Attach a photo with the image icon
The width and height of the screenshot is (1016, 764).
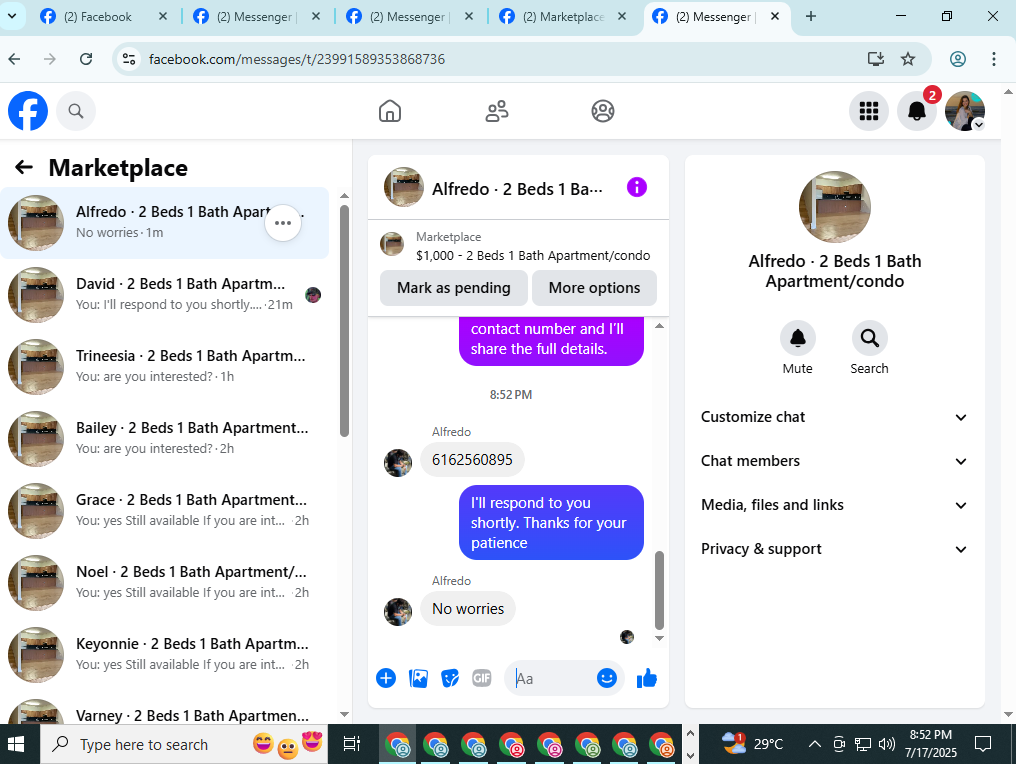419,678
